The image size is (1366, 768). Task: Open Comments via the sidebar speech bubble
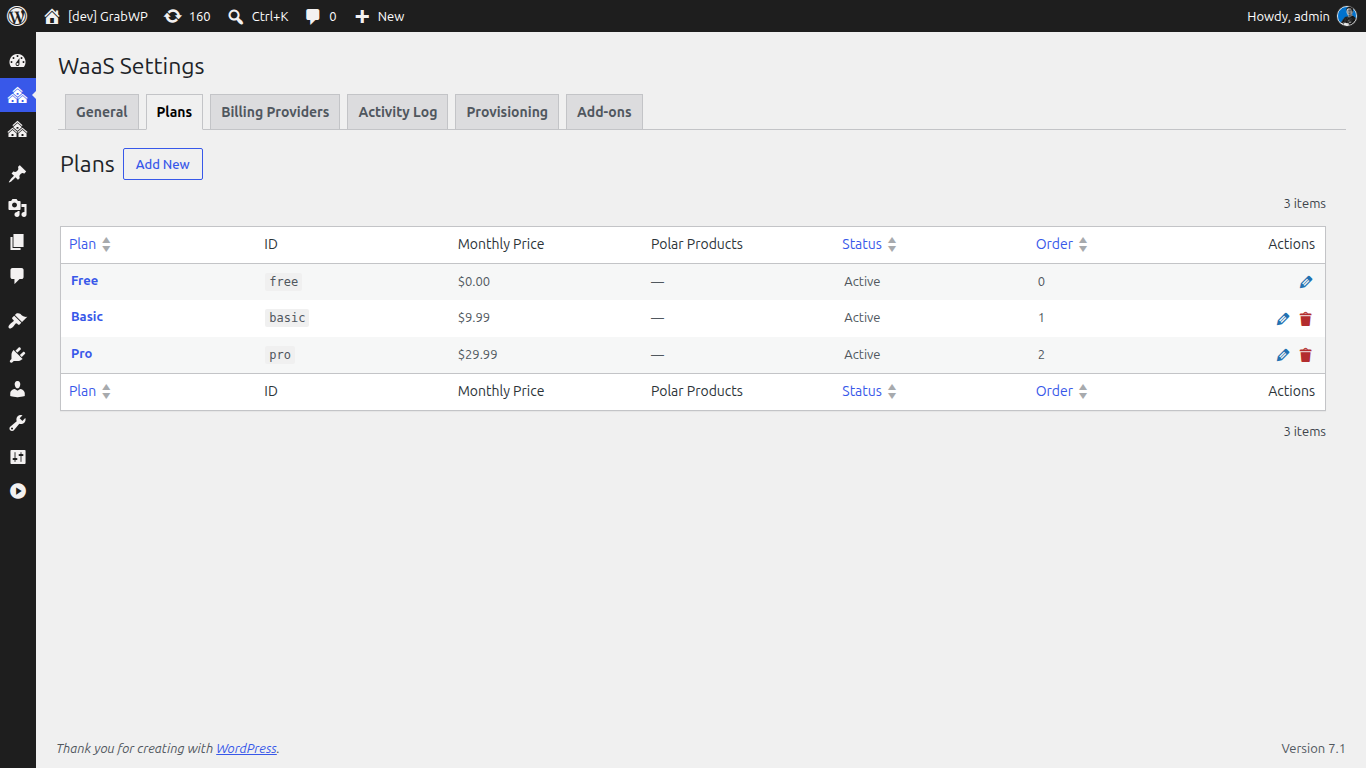tap(17, 276)
